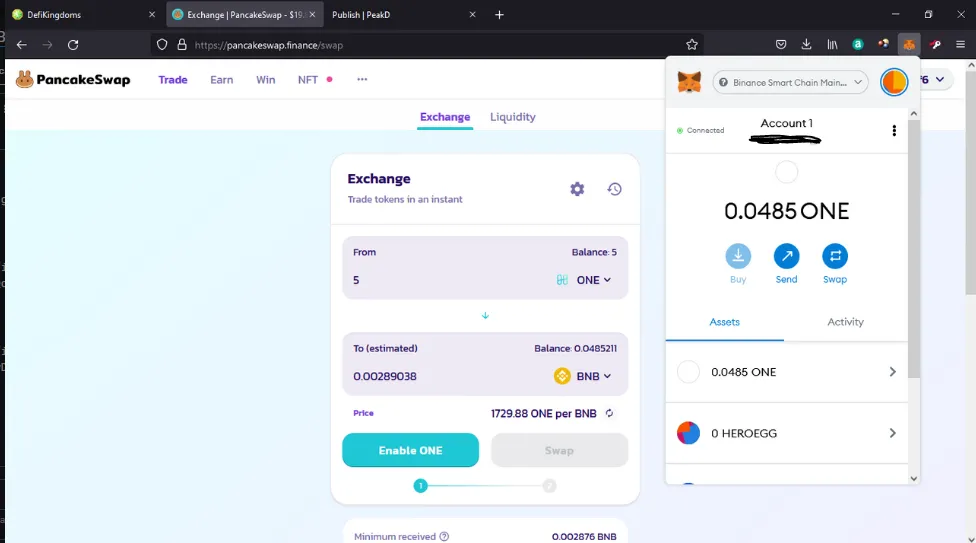Expand the 0 HEROEGG asset row

[x=787, y=433]
